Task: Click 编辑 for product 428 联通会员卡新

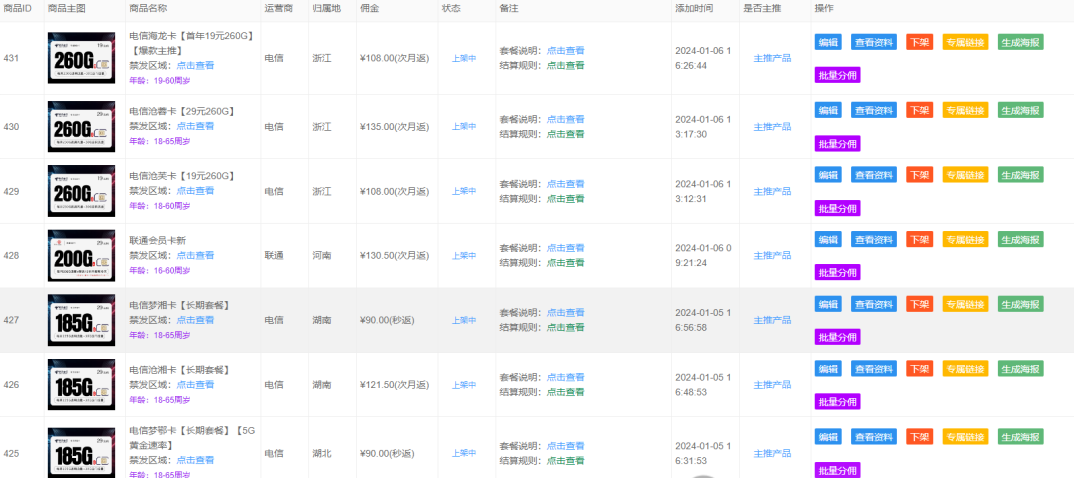Action: (828, 239)
